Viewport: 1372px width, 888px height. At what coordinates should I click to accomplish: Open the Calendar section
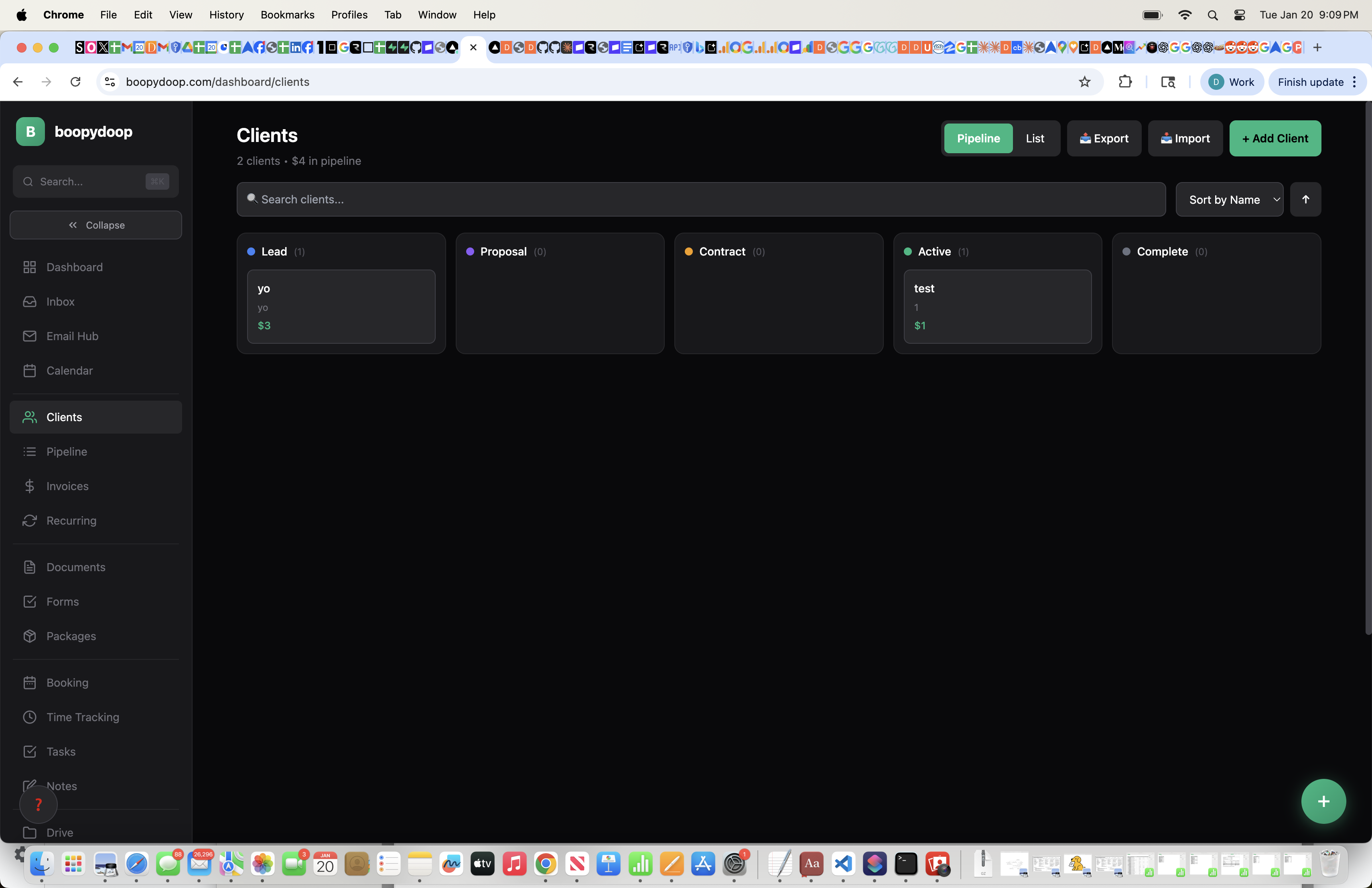pos(69,371)
